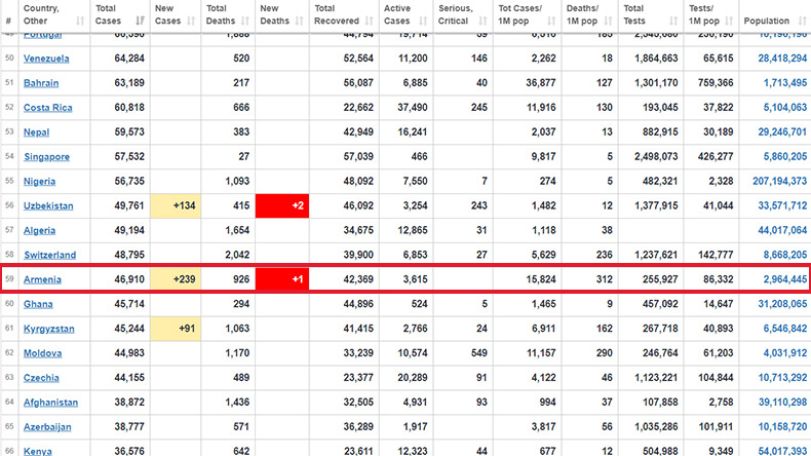Open the Kenya country link
811x456 pixels.
point(37,451)
